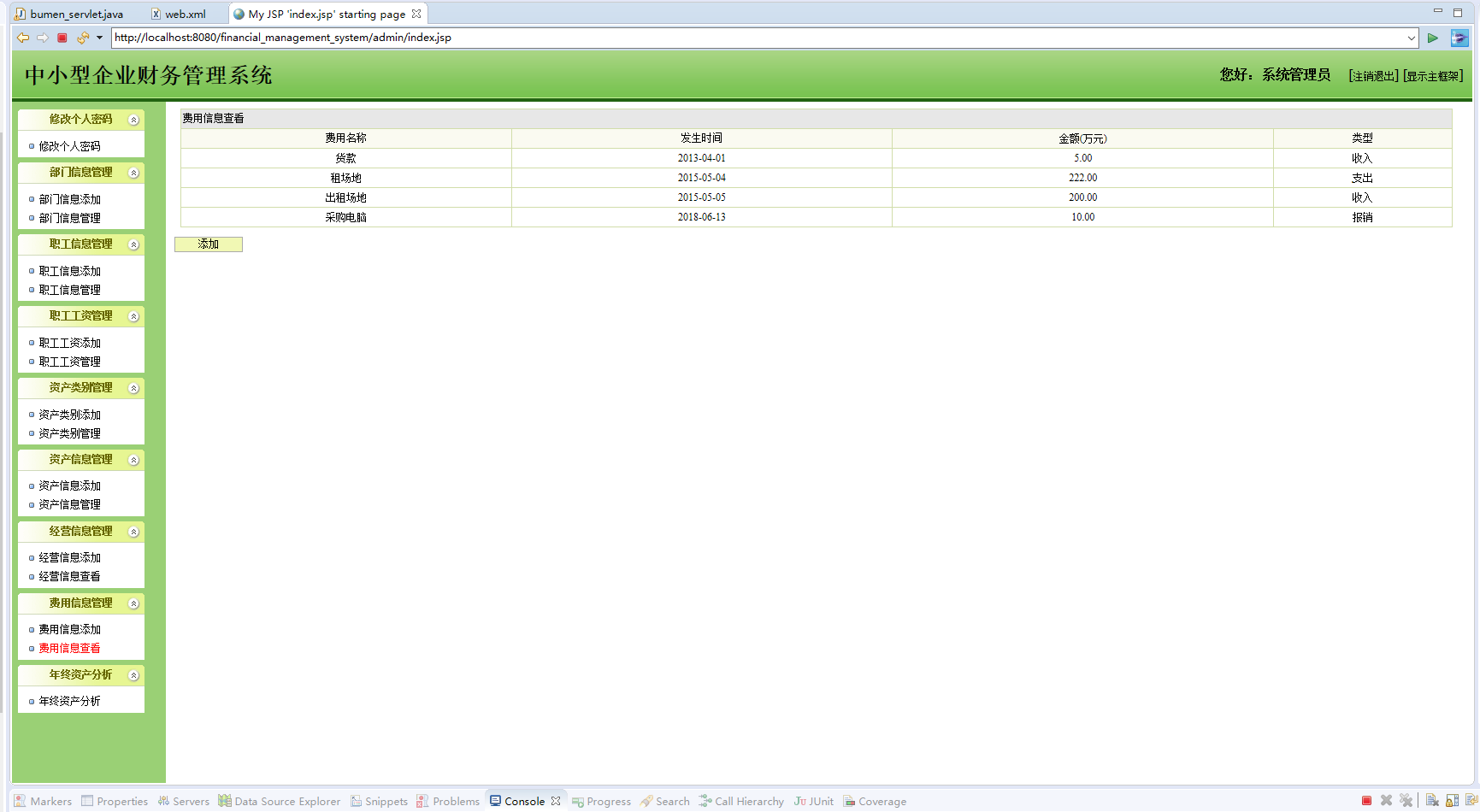Viewport: 1480px width, 812px height.
Task: Open the 职工信息添加 sidebar link
Action: pyautogui.click(x=69, y=271)
